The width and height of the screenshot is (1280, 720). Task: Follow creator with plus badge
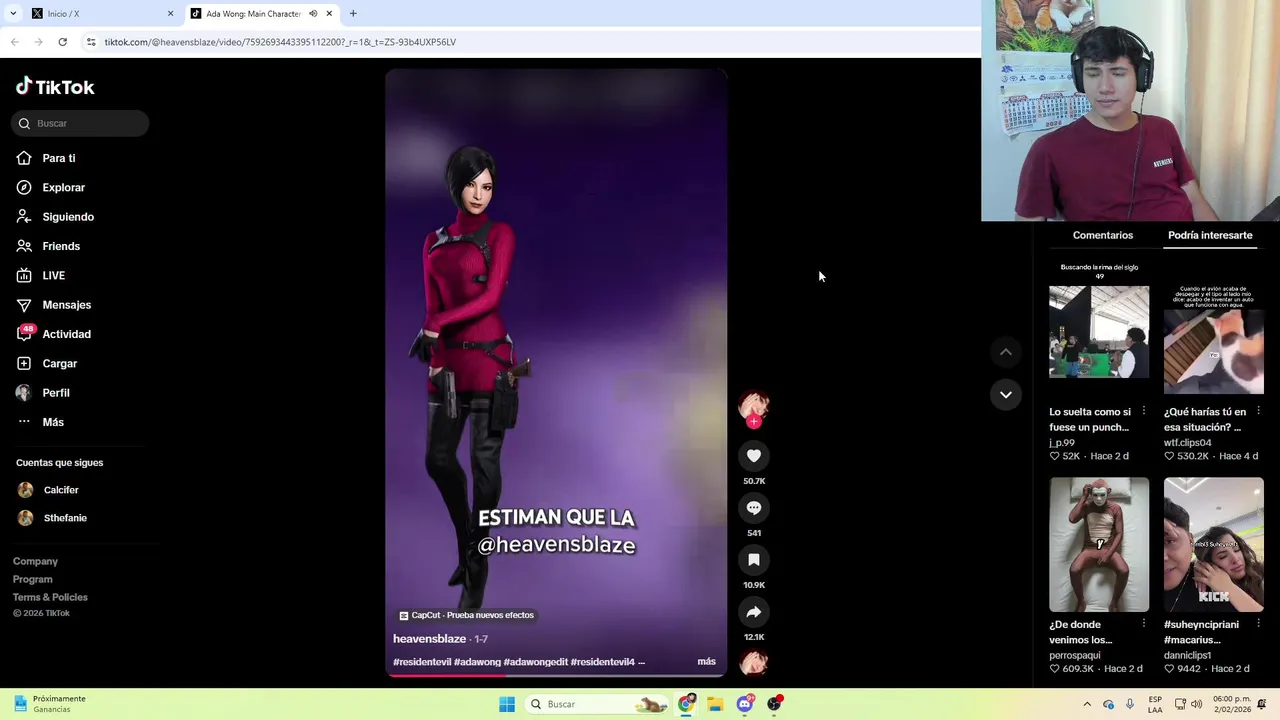(x=754, y=422)
